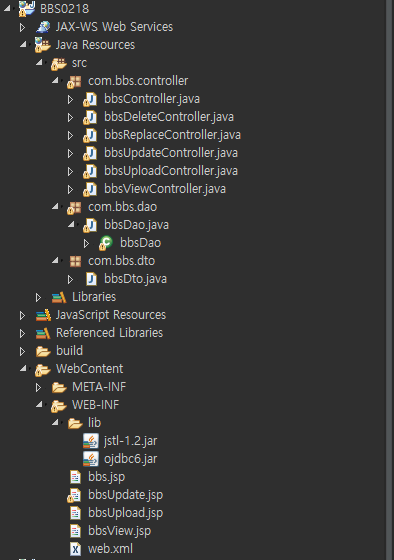
Task: Click the com.bbs.dao package icon
Action: coord(75,208)
